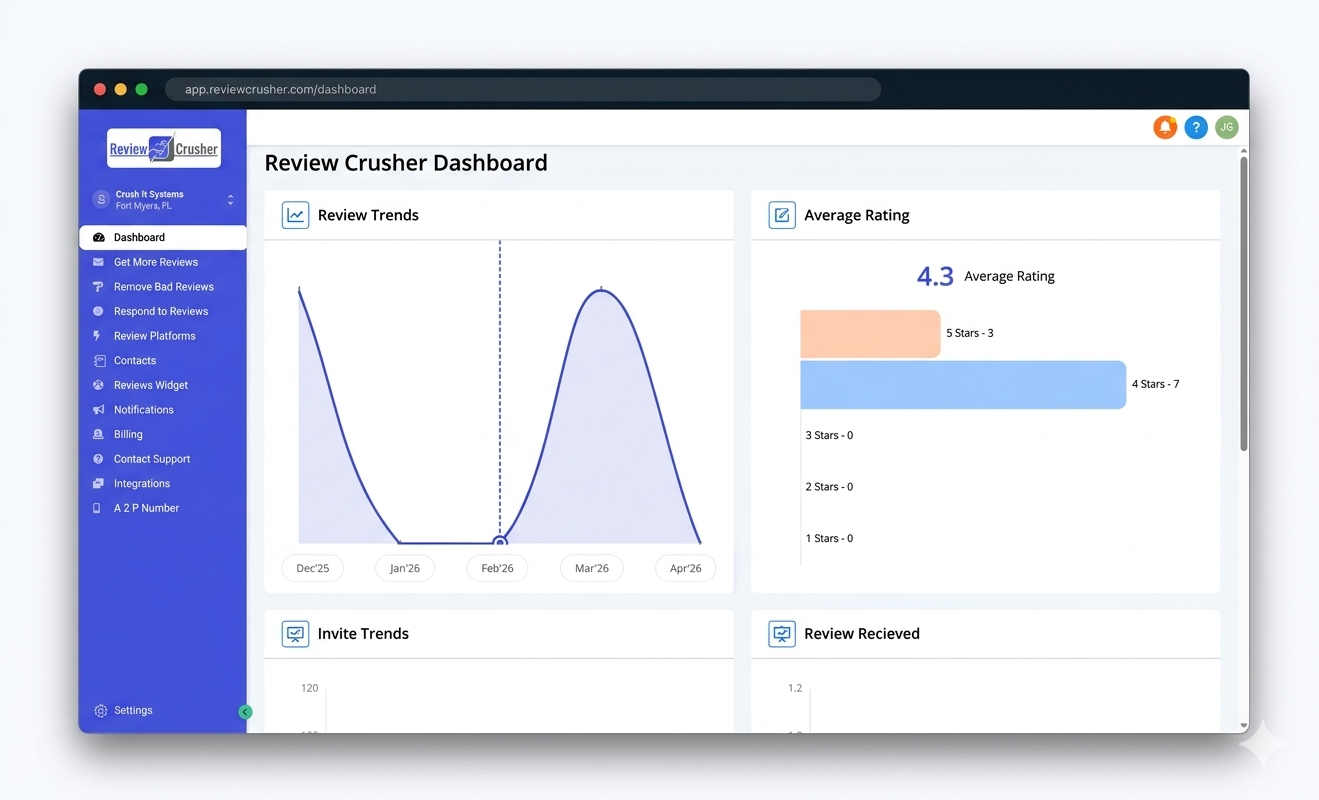The height and width of the screenshot is (800, 1319).
Task: Click the Review Trends chart icon
Action: tap(295, 215)
